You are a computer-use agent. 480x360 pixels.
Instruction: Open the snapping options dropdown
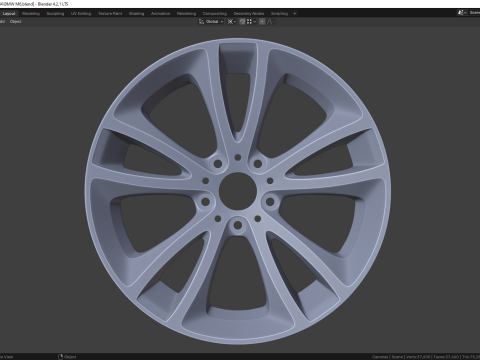251,22
